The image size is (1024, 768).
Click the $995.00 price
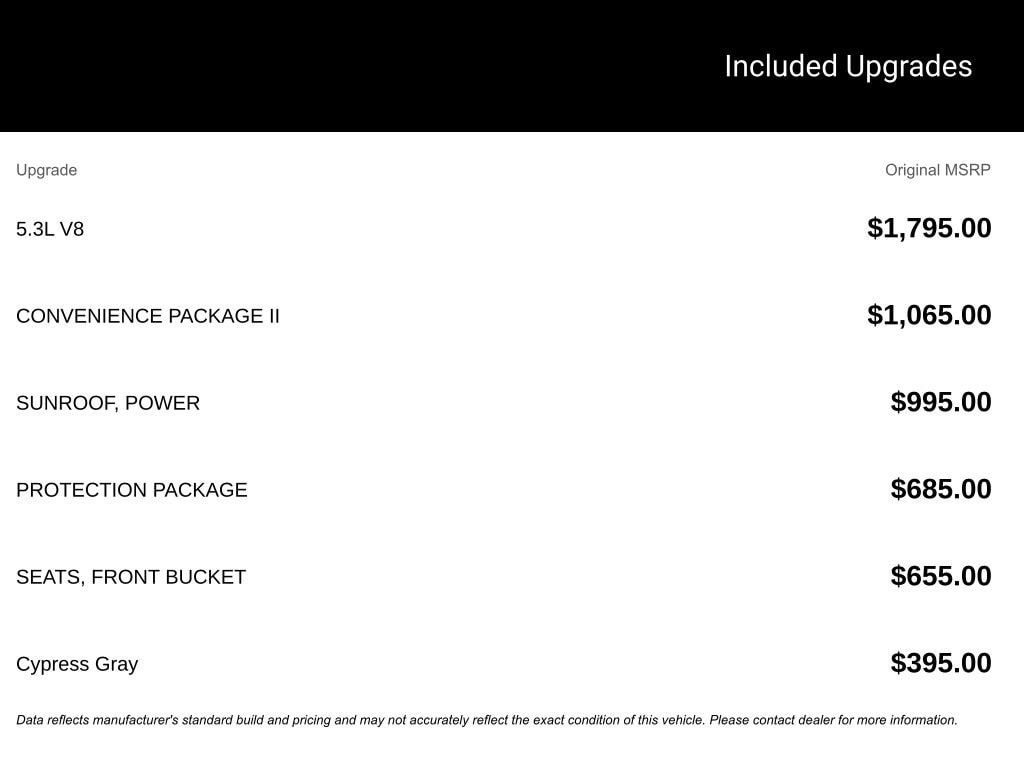pyautogui.click(x=941, y=402)
